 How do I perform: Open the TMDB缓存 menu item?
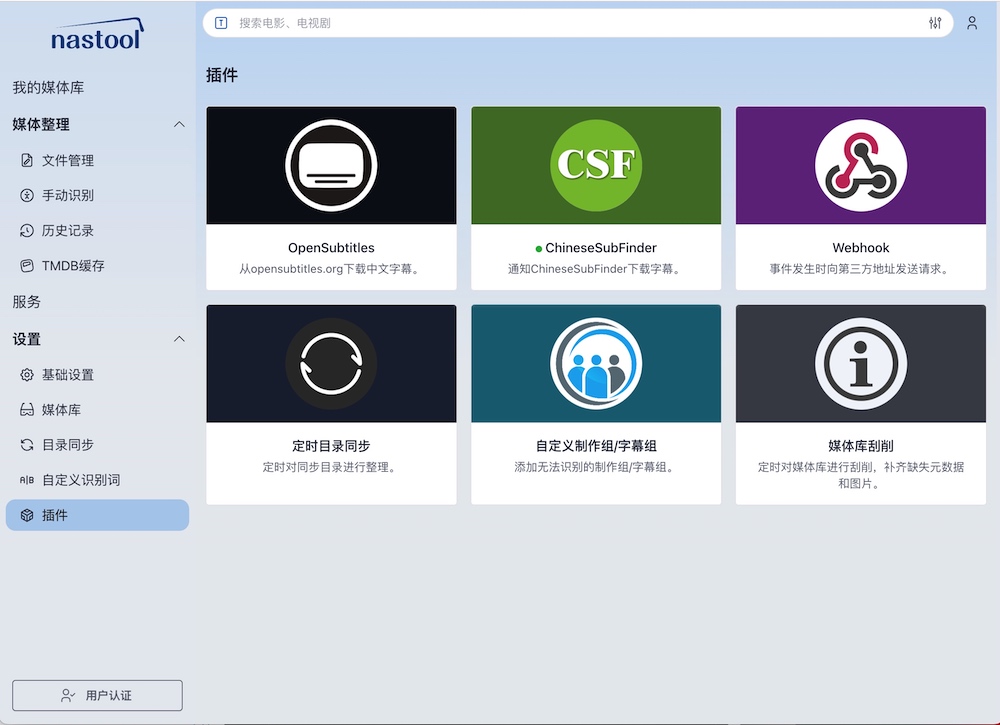(73, 265)
